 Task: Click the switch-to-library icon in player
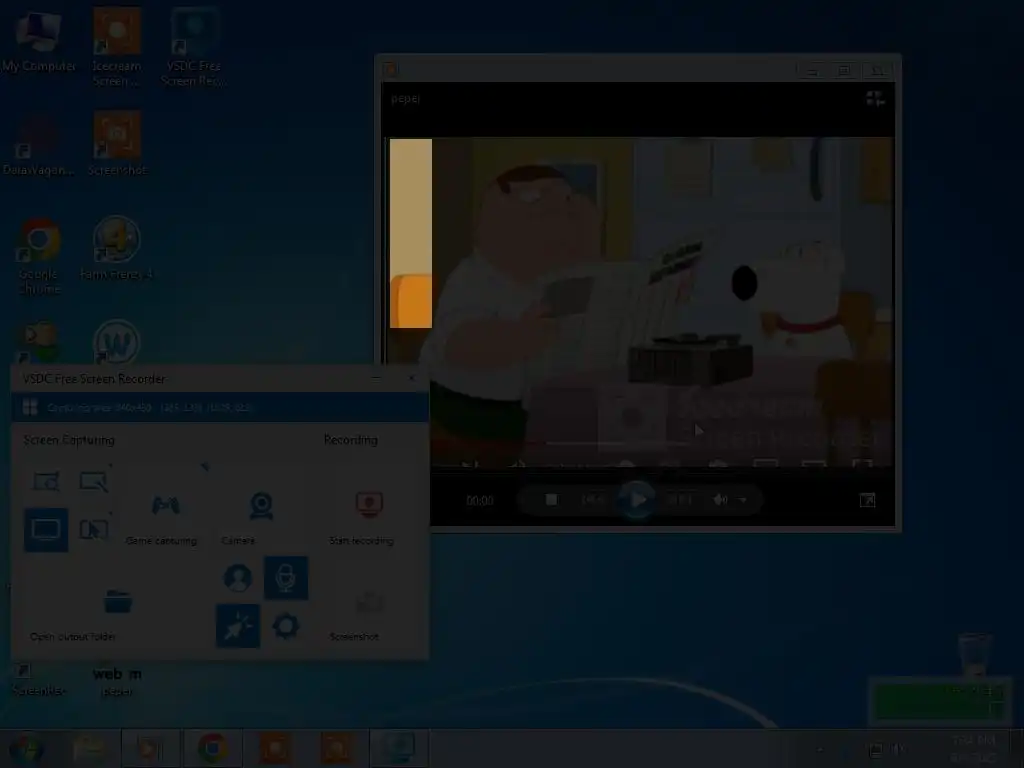click(875, 99)
